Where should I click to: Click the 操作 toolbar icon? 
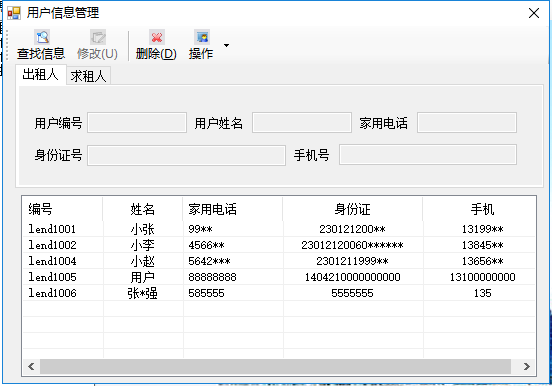pyautogui.click(x=202, y=37)
